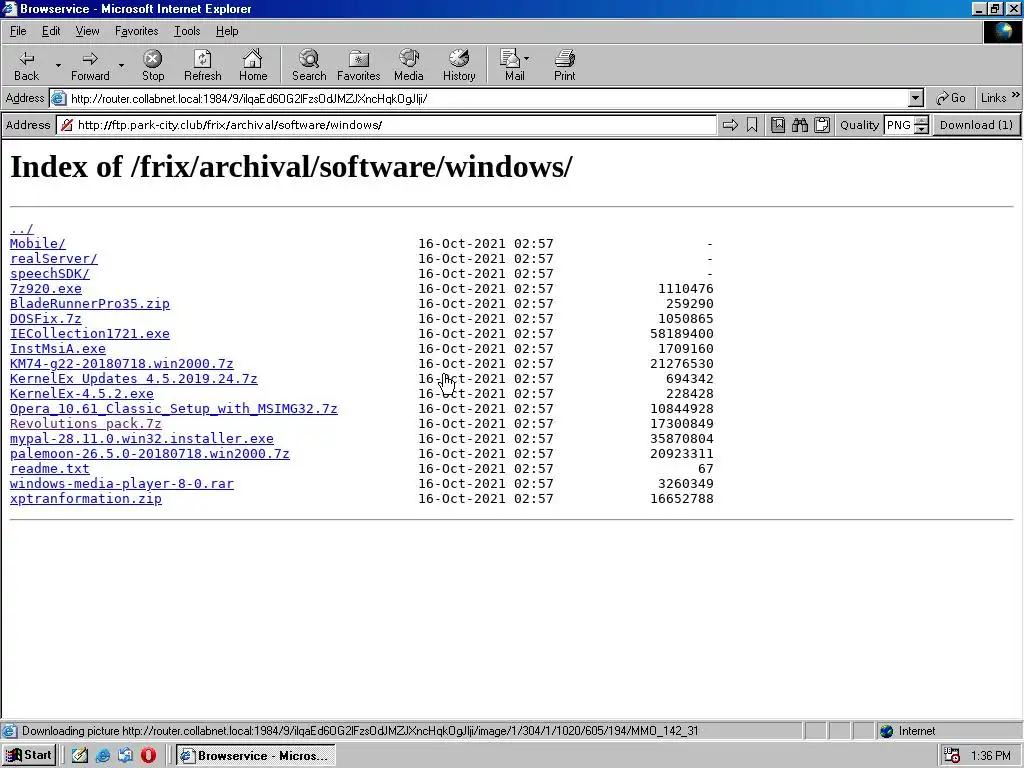The height and width of the screenshot is (768, 1024).
Task: Click mypal-28.11.0.win32.installer.exe link
Action: point(142,439)
